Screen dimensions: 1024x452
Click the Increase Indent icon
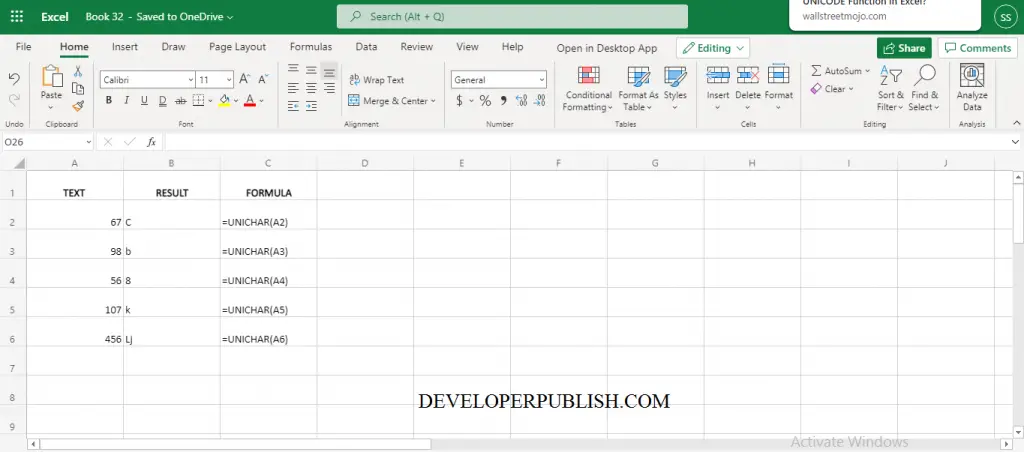coord(311,105)
